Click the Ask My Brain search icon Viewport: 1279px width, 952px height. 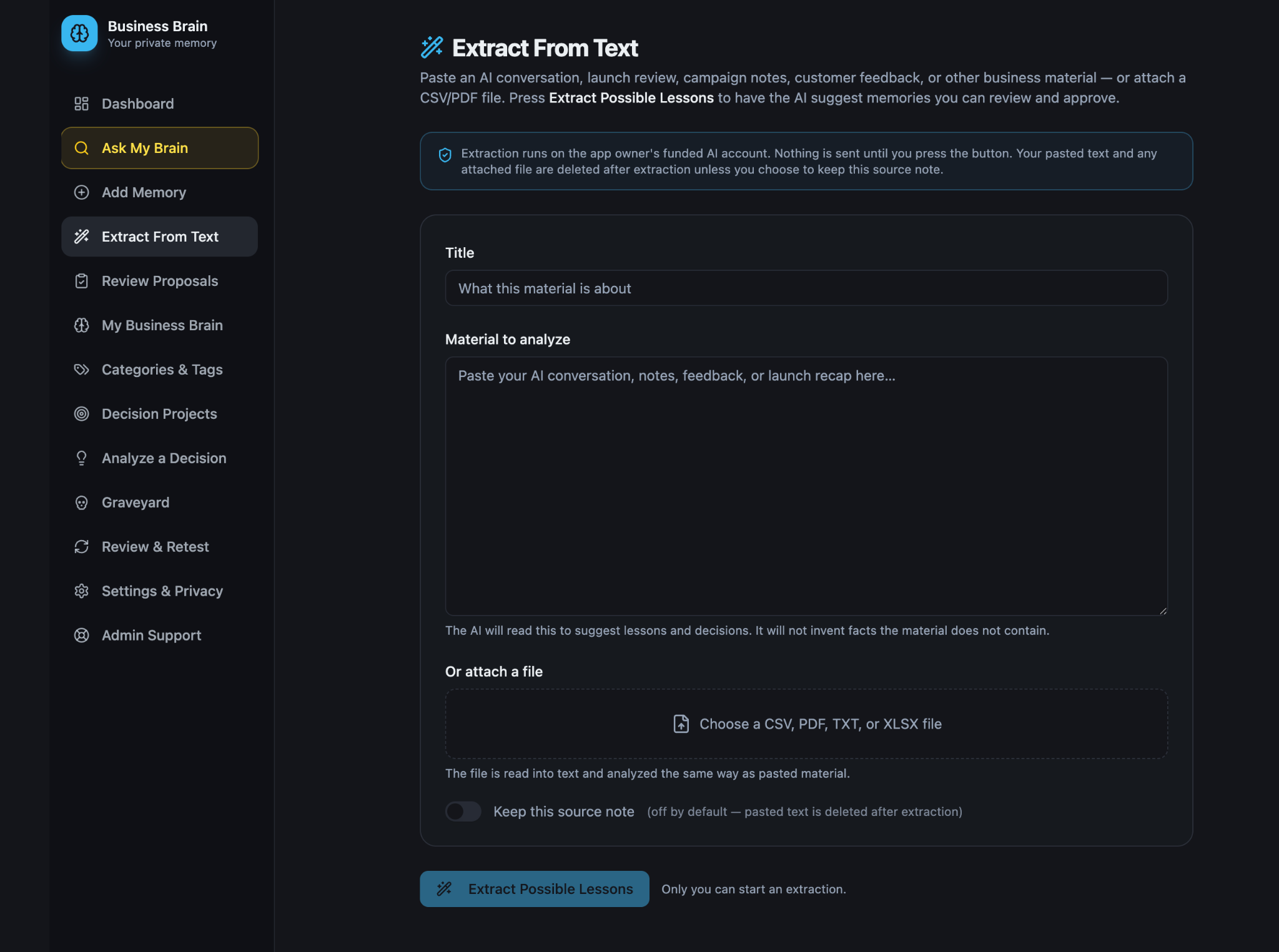tap(81, 148)
